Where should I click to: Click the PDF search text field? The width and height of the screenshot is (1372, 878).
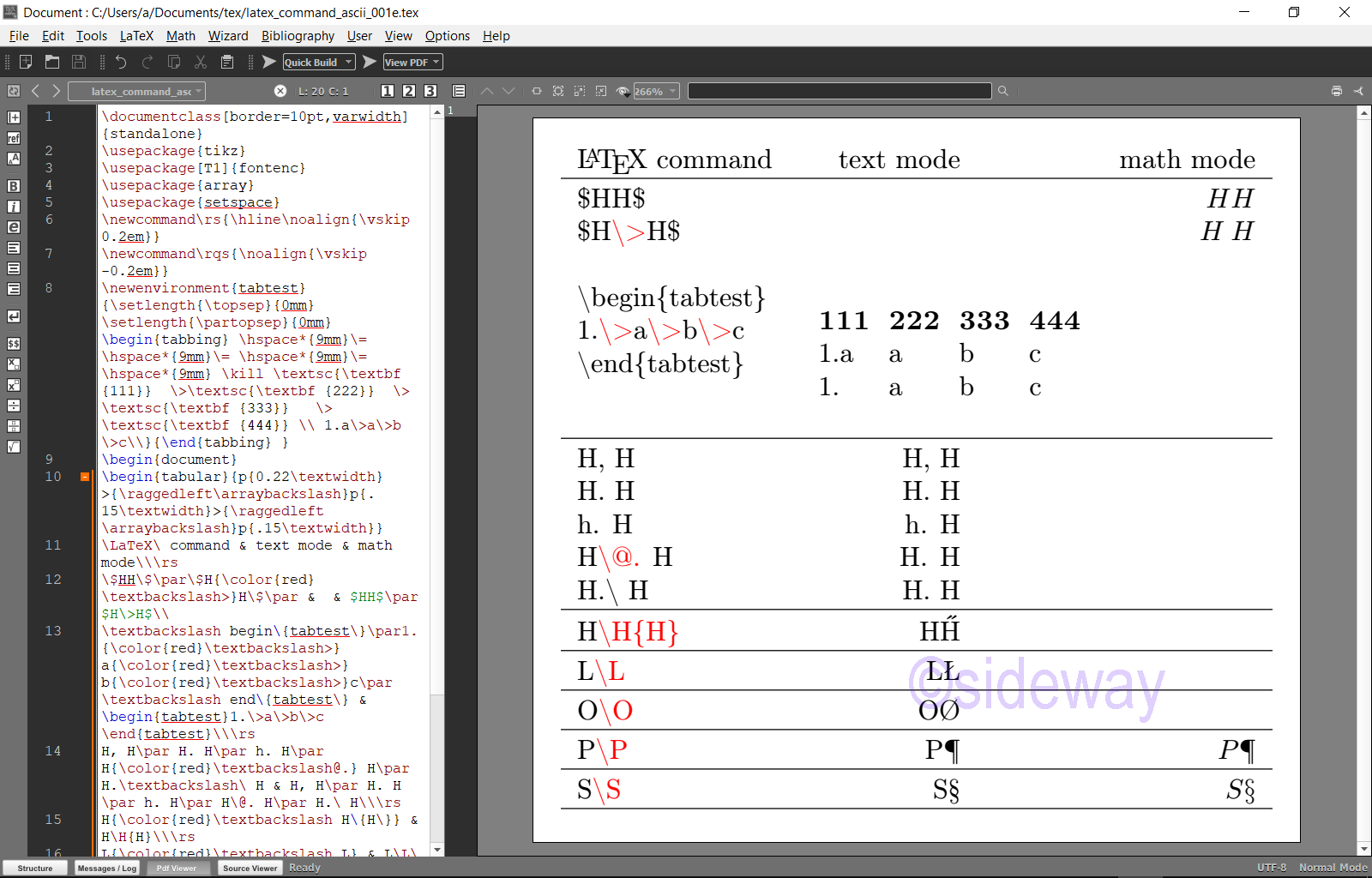[839, 91]
